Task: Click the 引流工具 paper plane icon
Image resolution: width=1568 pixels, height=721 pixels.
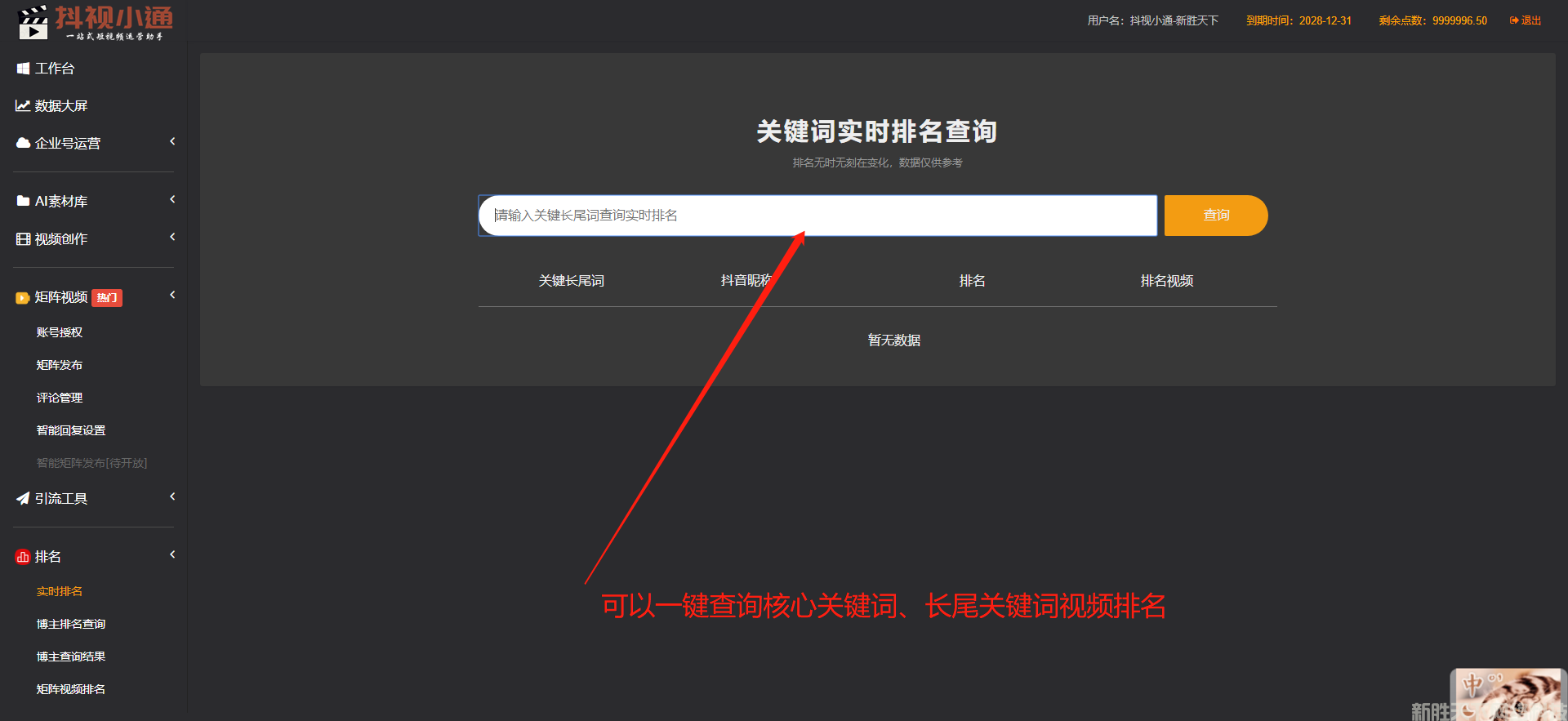Action: (23, 498)
